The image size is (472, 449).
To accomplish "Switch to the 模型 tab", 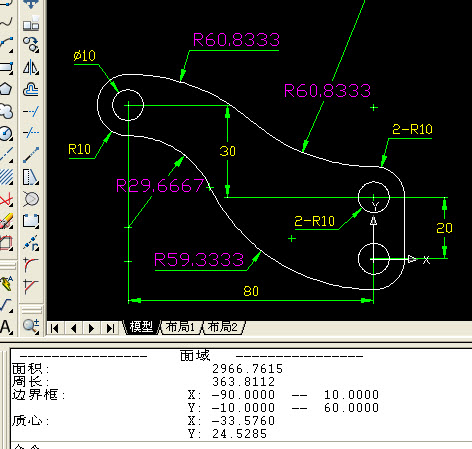I will (x=141, y=327).
